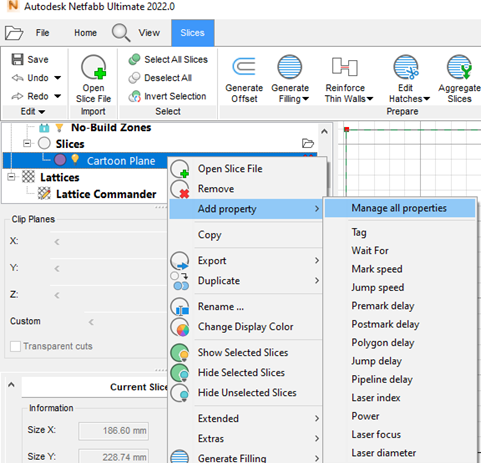The width and height of the screenshot is (481, 463).
Task: Click the Z clip plane left arrow
Action: click(x=57, y=295)
